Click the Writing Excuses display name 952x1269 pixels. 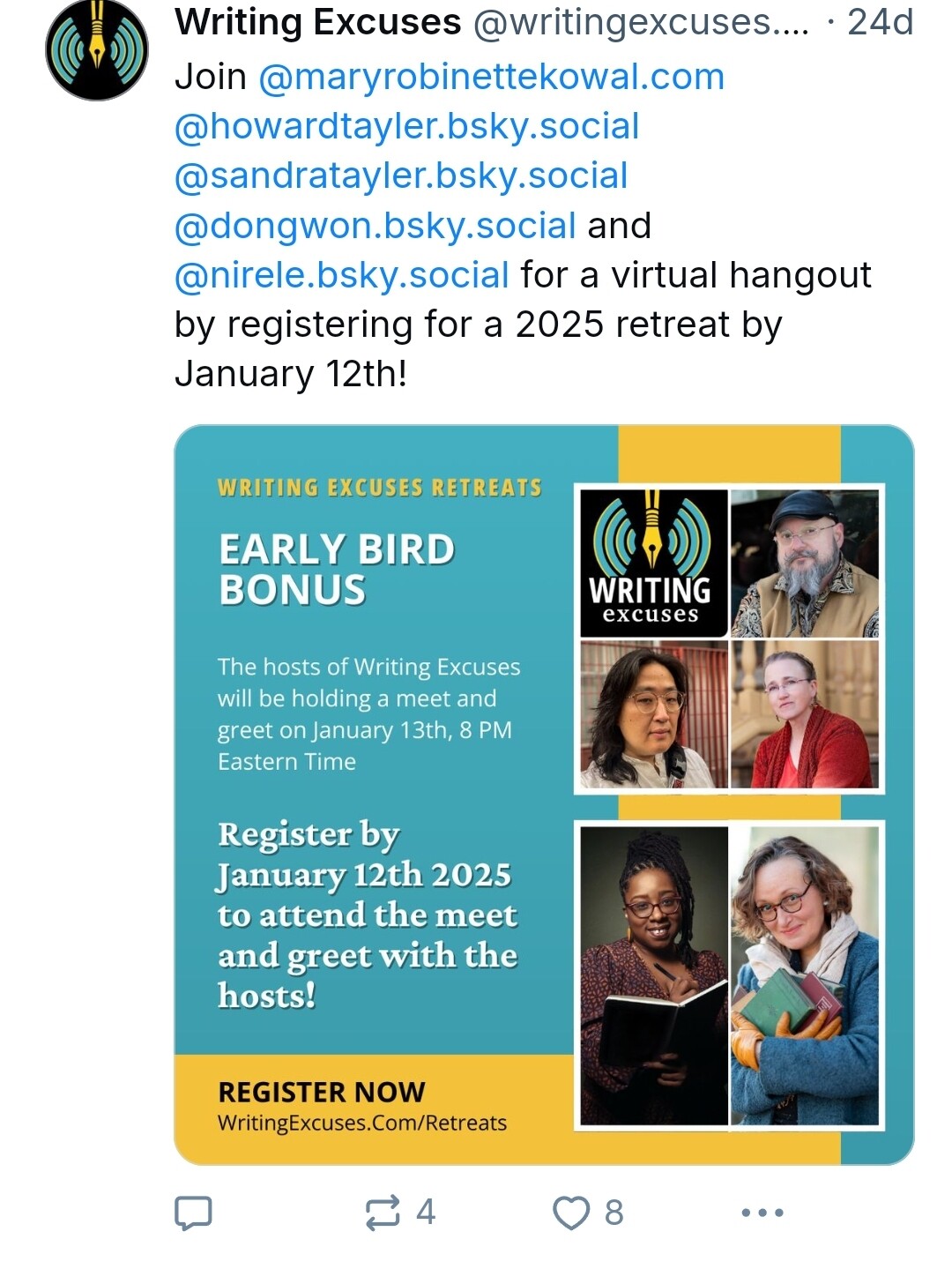(x=317, y=22)
